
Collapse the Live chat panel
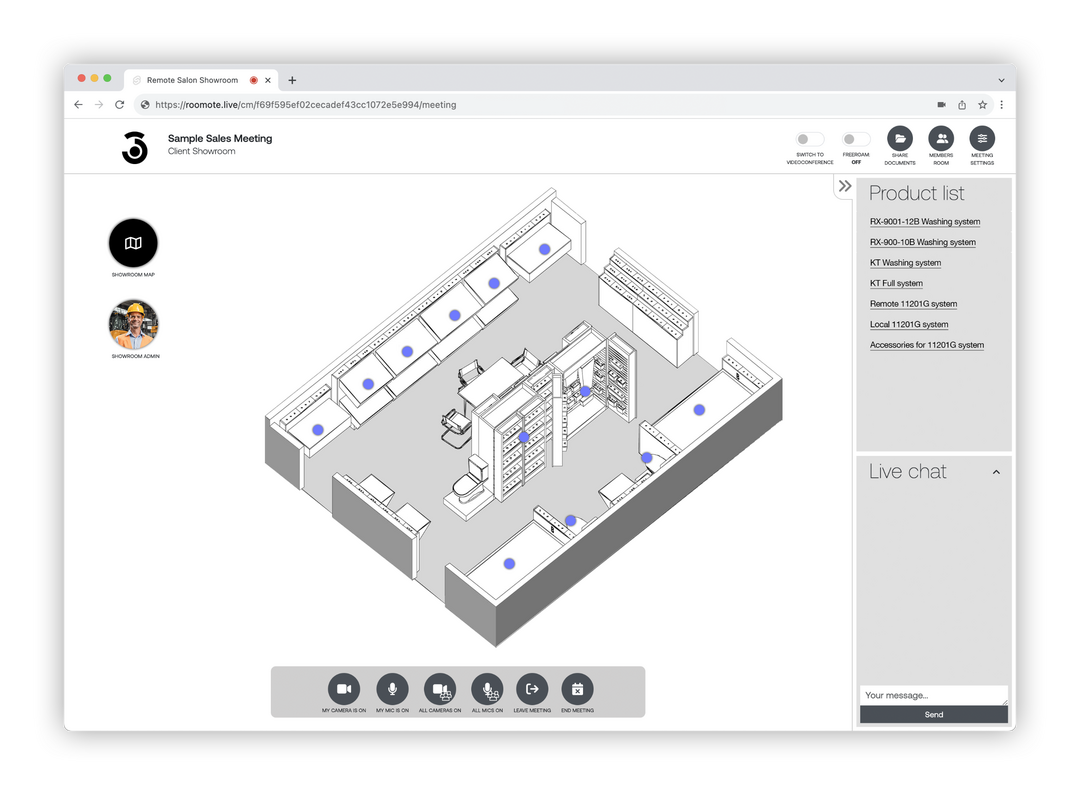tap(996, 471)
